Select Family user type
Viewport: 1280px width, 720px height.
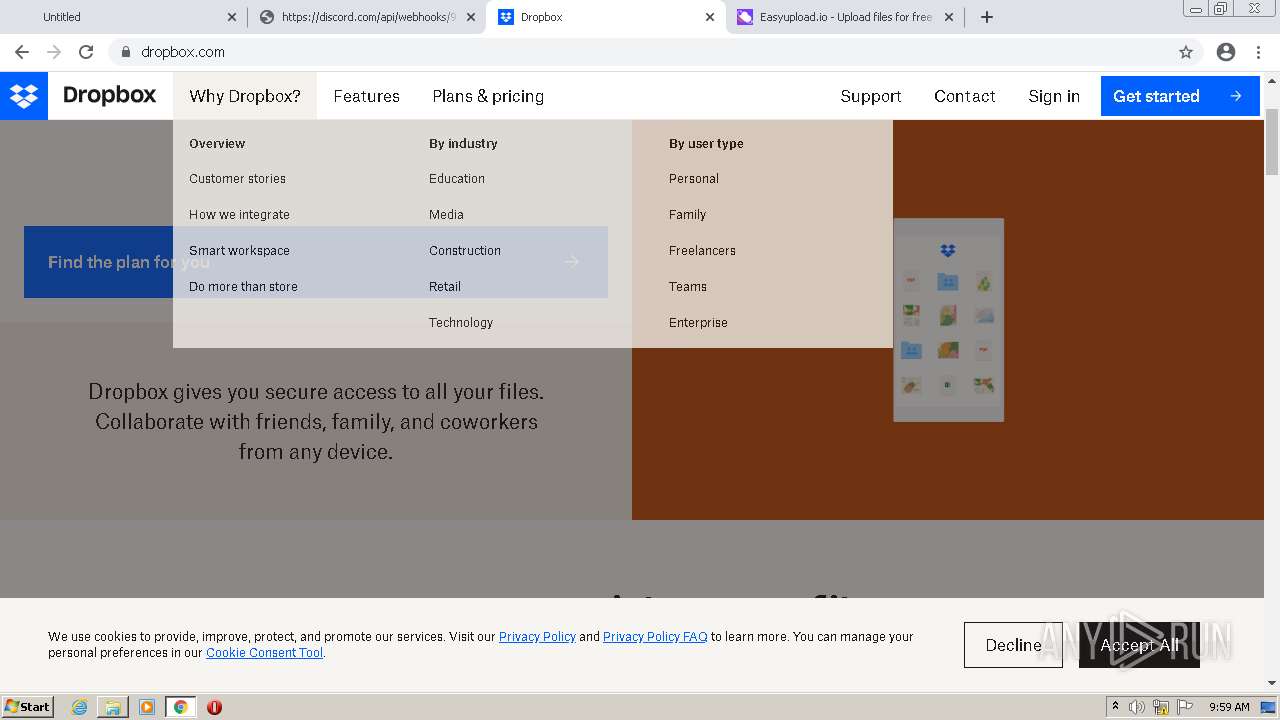tap(688, 214)
